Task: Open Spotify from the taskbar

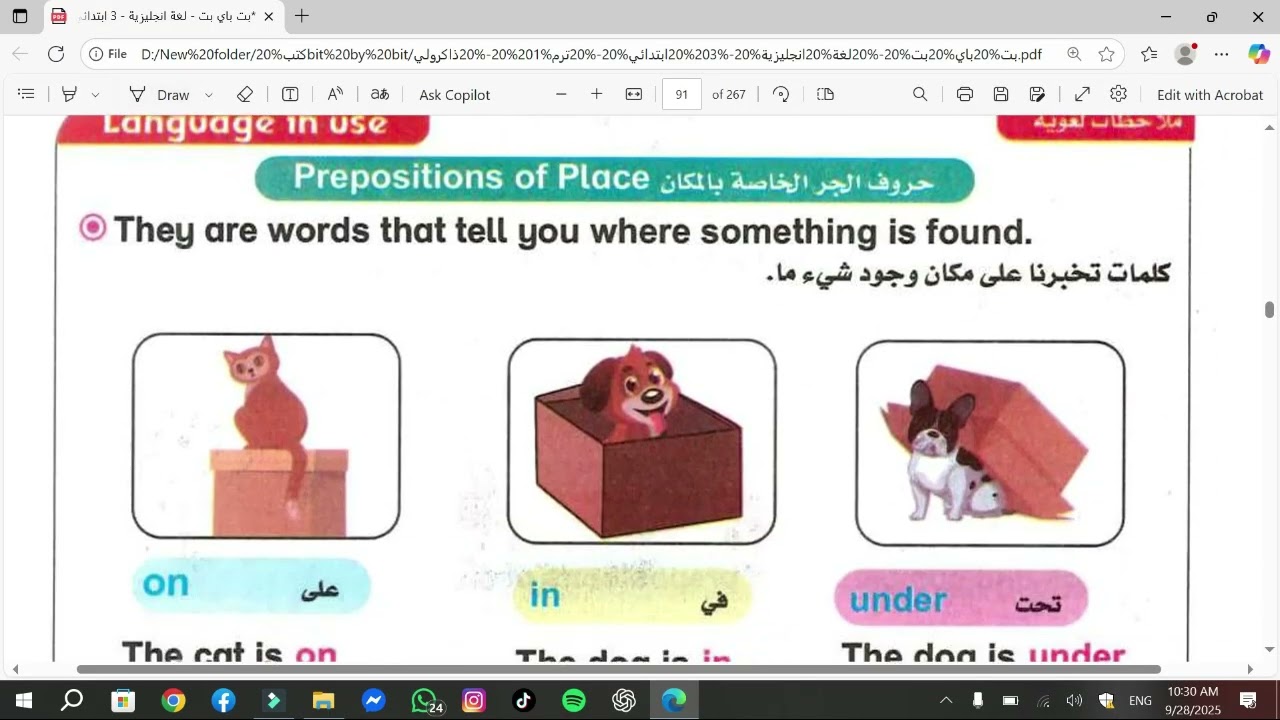Action: (x=574, y=700)
